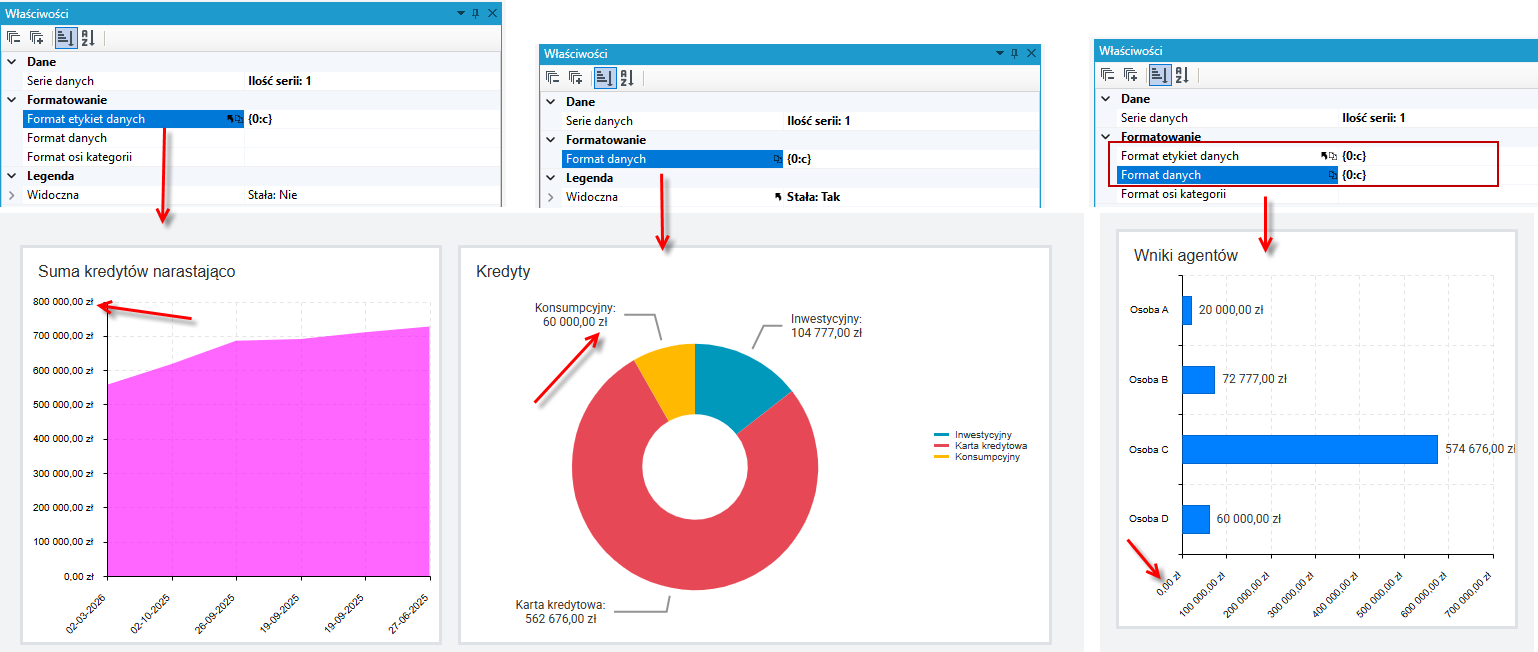Select Format danych row in middle panel
The image size is (1538, 652).
click(673, 159)
